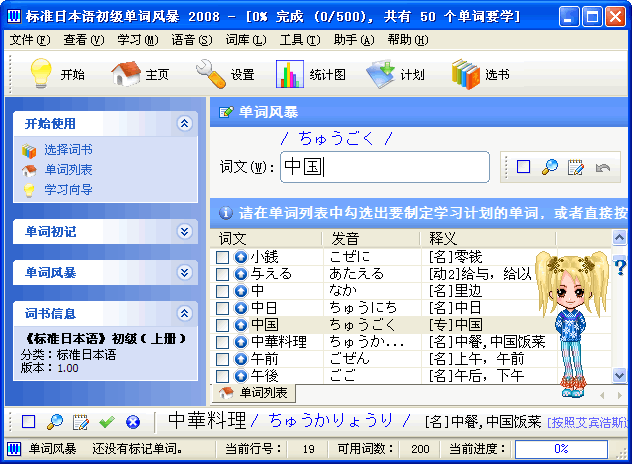
Task: Expand the 单词风暴 sidebar panel
Action: [x=183, y=271]
